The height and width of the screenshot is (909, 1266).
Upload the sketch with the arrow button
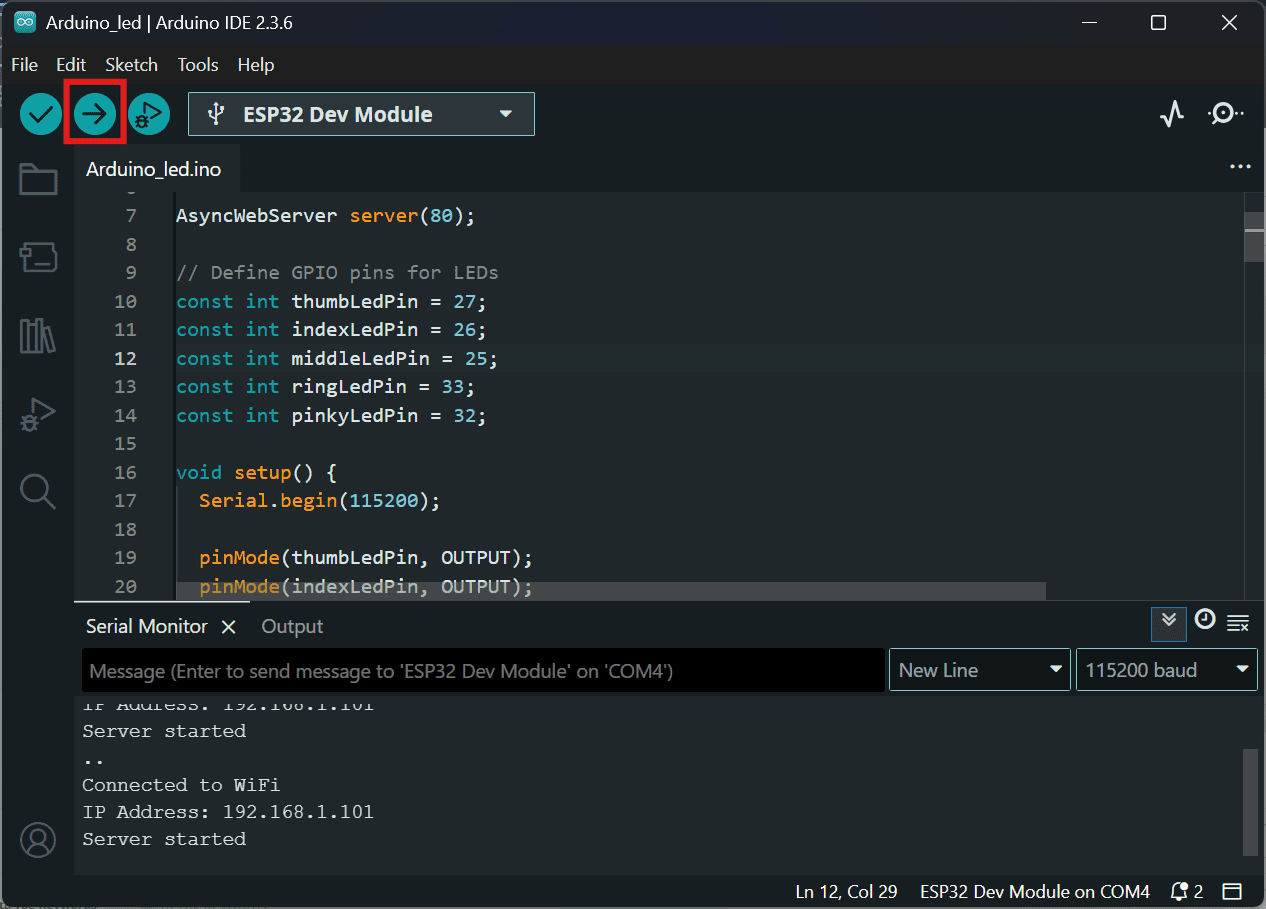pos(95,114)
